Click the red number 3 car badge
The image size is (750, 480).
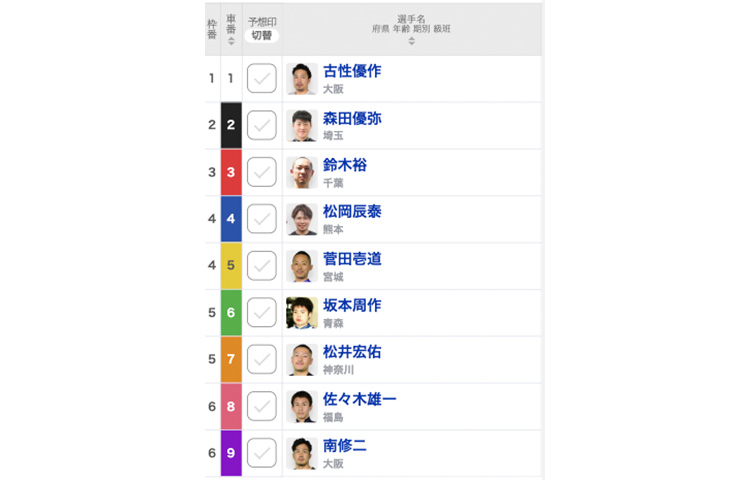click(x=231, y=172)
